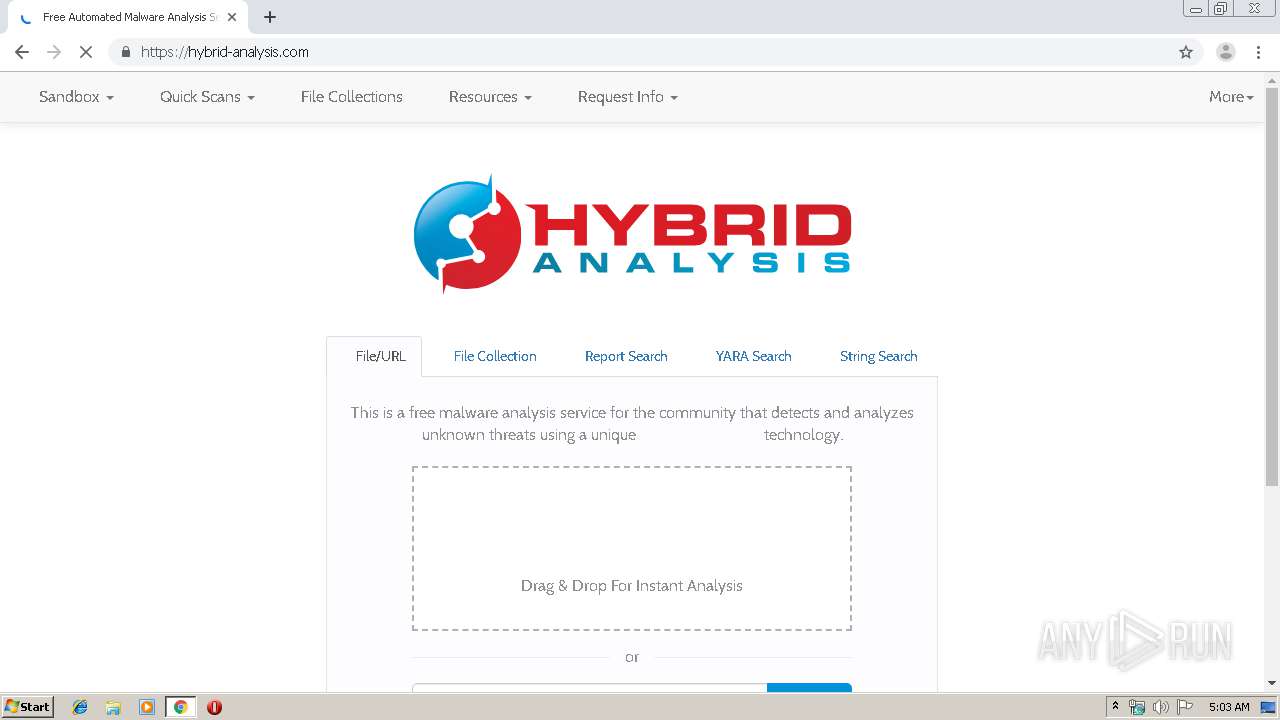Open File Explorer from taskbar

(x=113, y=707)
